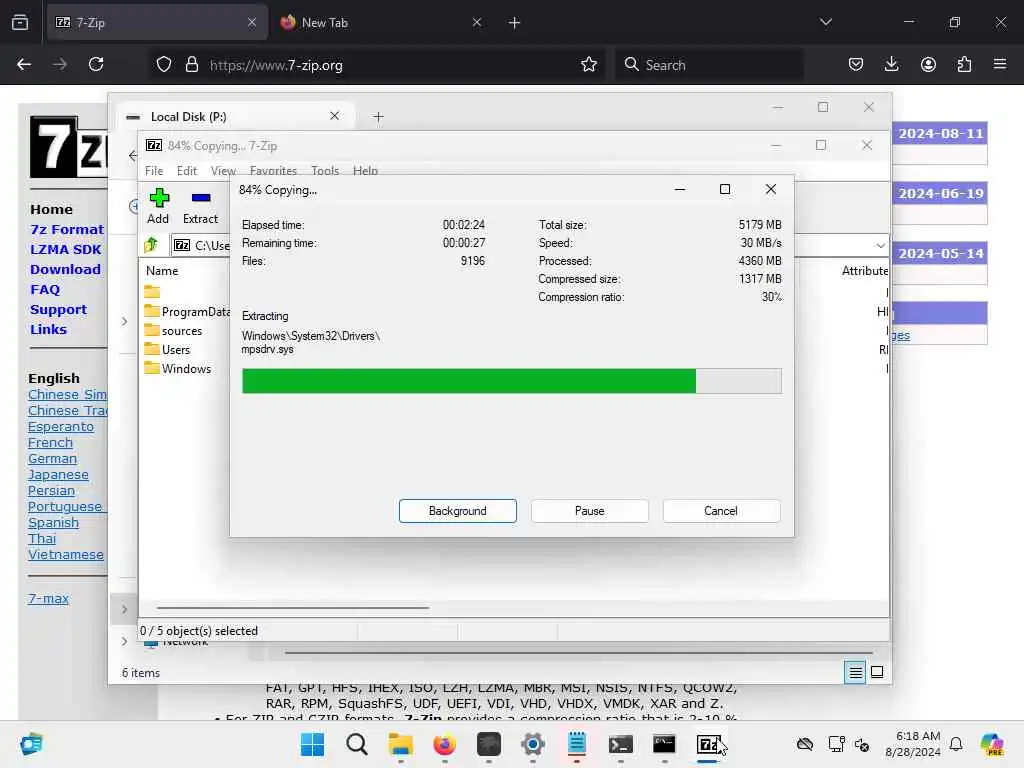Open Firefox list all tabs dropdown
Viewport: 1024px width, 768px height.
(825, 22)
